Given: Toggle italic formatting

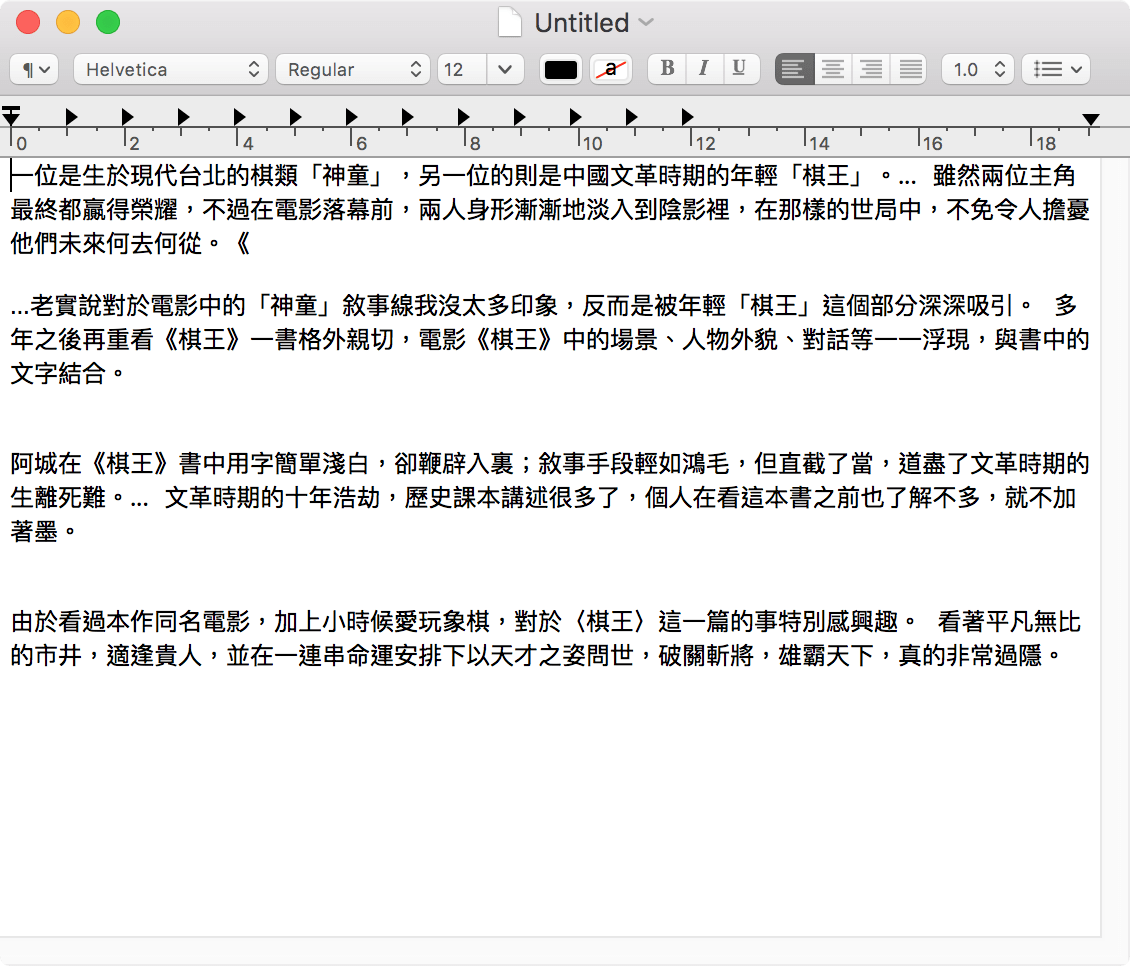Looking at the screenshot, I should click(703, 69).
